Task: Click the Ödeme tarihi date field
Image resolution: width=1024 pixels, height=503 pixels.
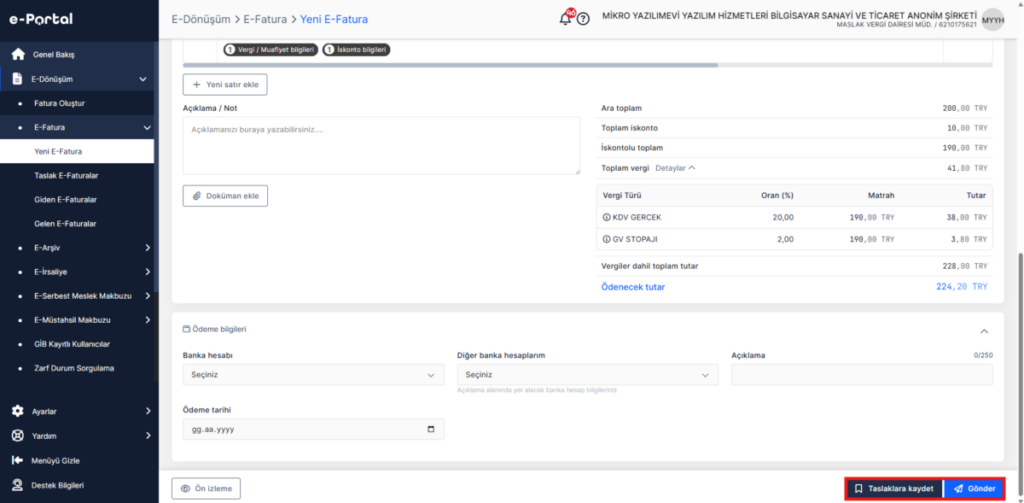Action: tap(313, 429)
